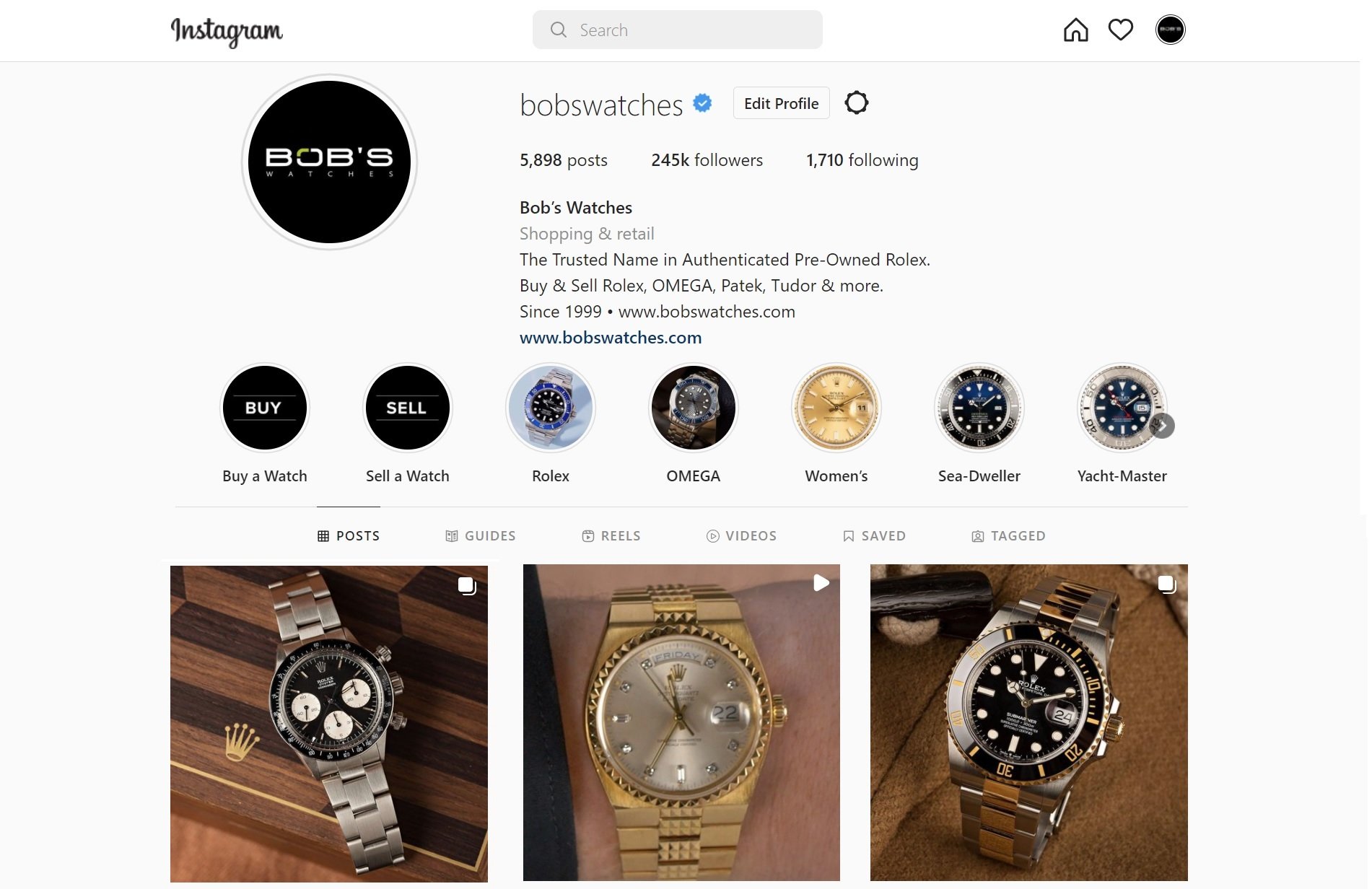Open the Daytona watch post on wood
Image resolution: width=1372 pixels, height=889 pixels.
pyautogui.click(x=329, y=724)
